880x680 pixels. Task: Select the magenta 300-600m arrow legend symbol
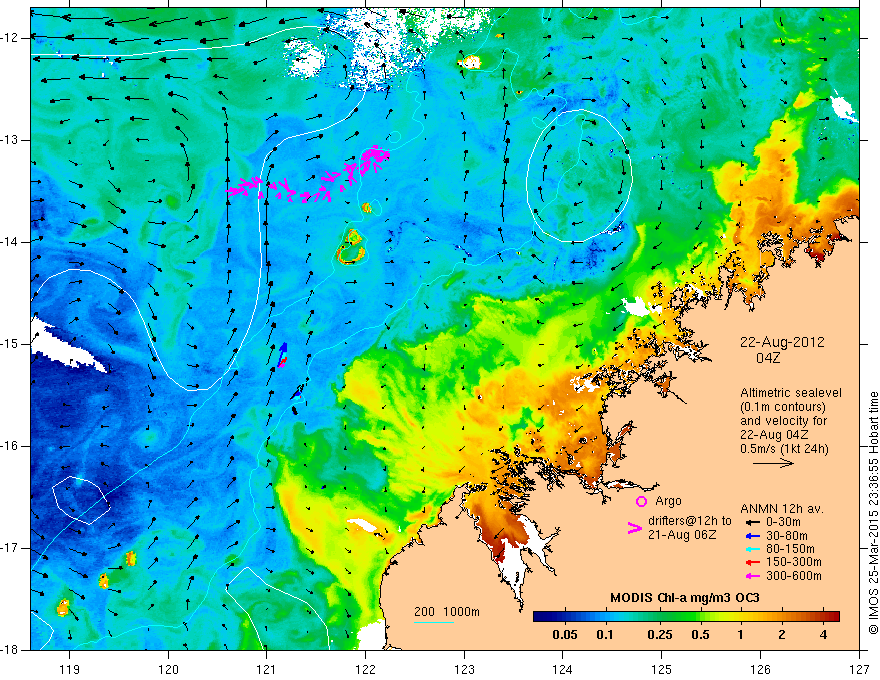coord(752,576)
